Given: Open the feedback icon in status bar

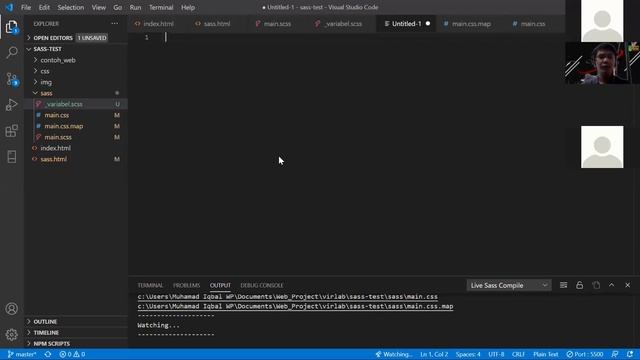Looking at the screenshot, I should click(x=615, y=354).
